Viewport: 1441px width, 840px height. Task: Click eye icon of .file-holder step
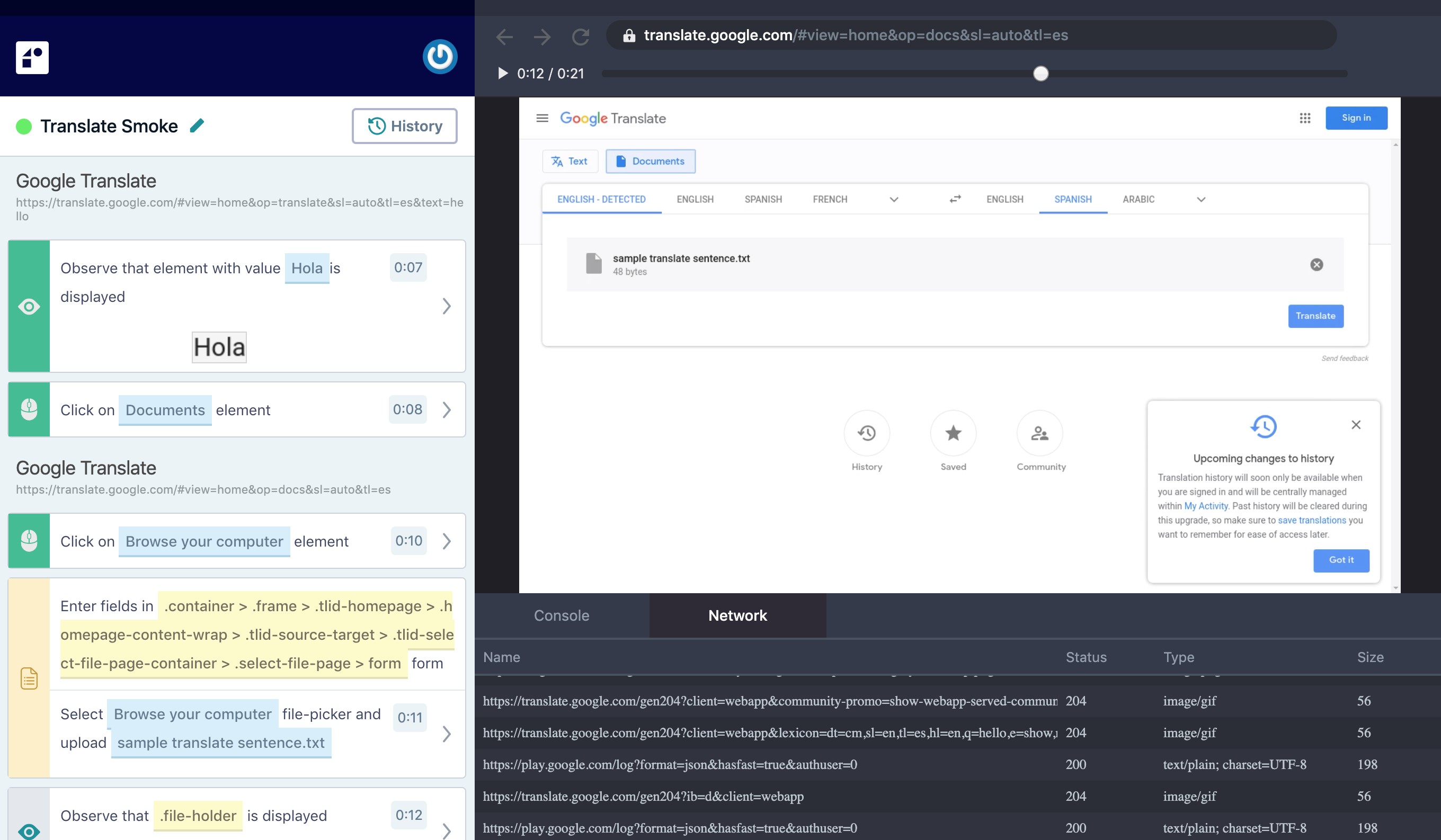pyautogui.click(x=29, y=831)
